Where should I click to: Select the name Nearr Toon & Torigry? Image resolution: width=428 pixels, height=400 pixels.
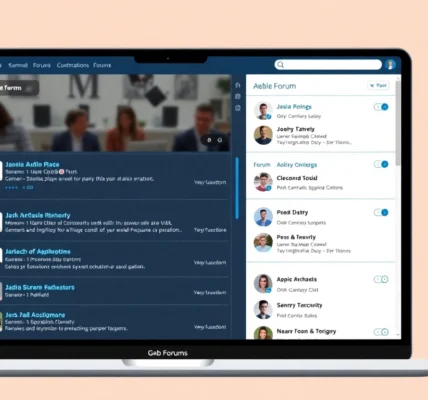point(306,331)
